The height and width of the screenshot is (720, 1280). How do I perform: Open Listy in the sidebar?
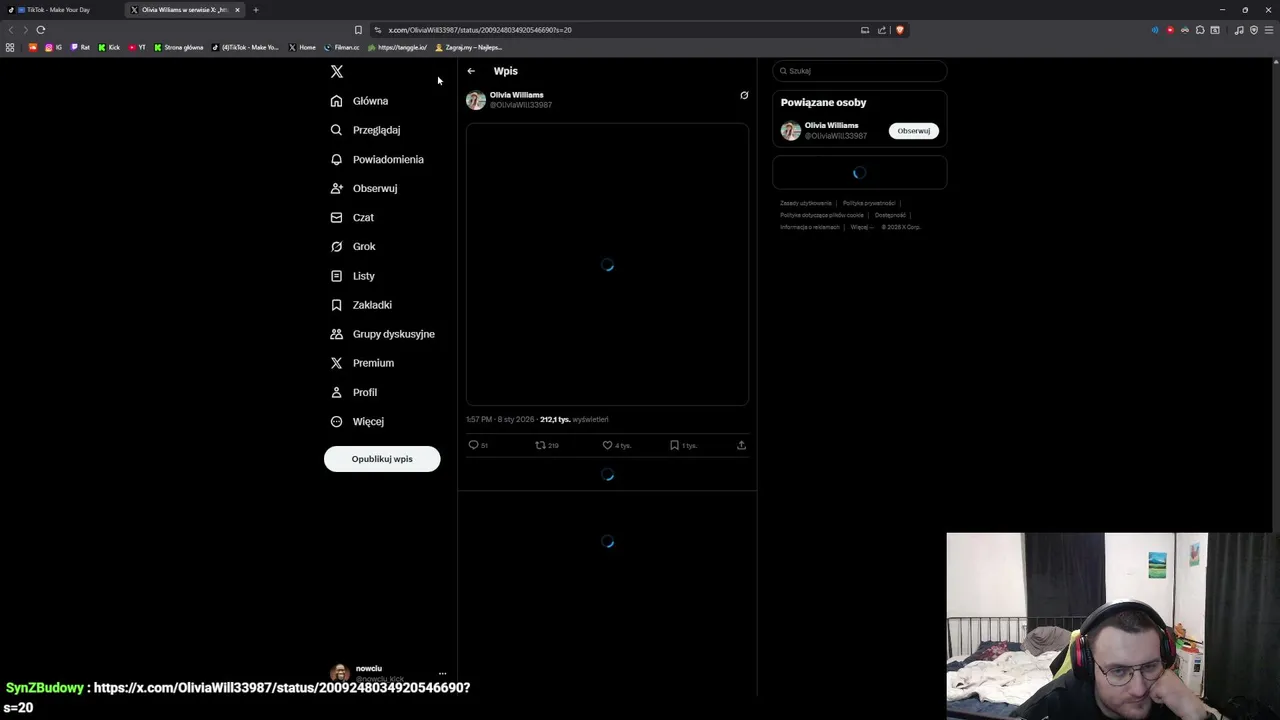tap(352, 276)
